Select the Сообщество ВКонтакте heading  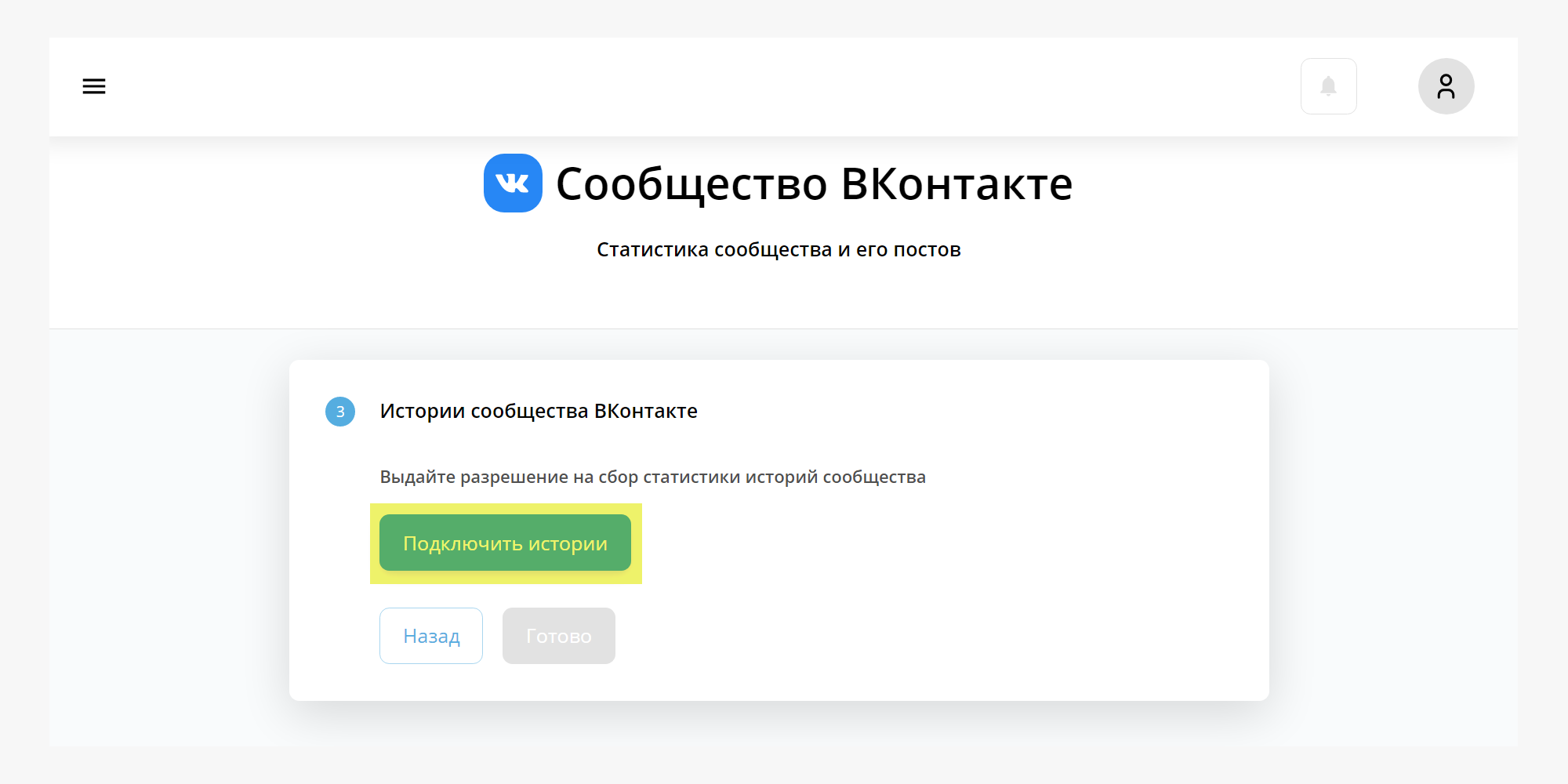(814, 184)
